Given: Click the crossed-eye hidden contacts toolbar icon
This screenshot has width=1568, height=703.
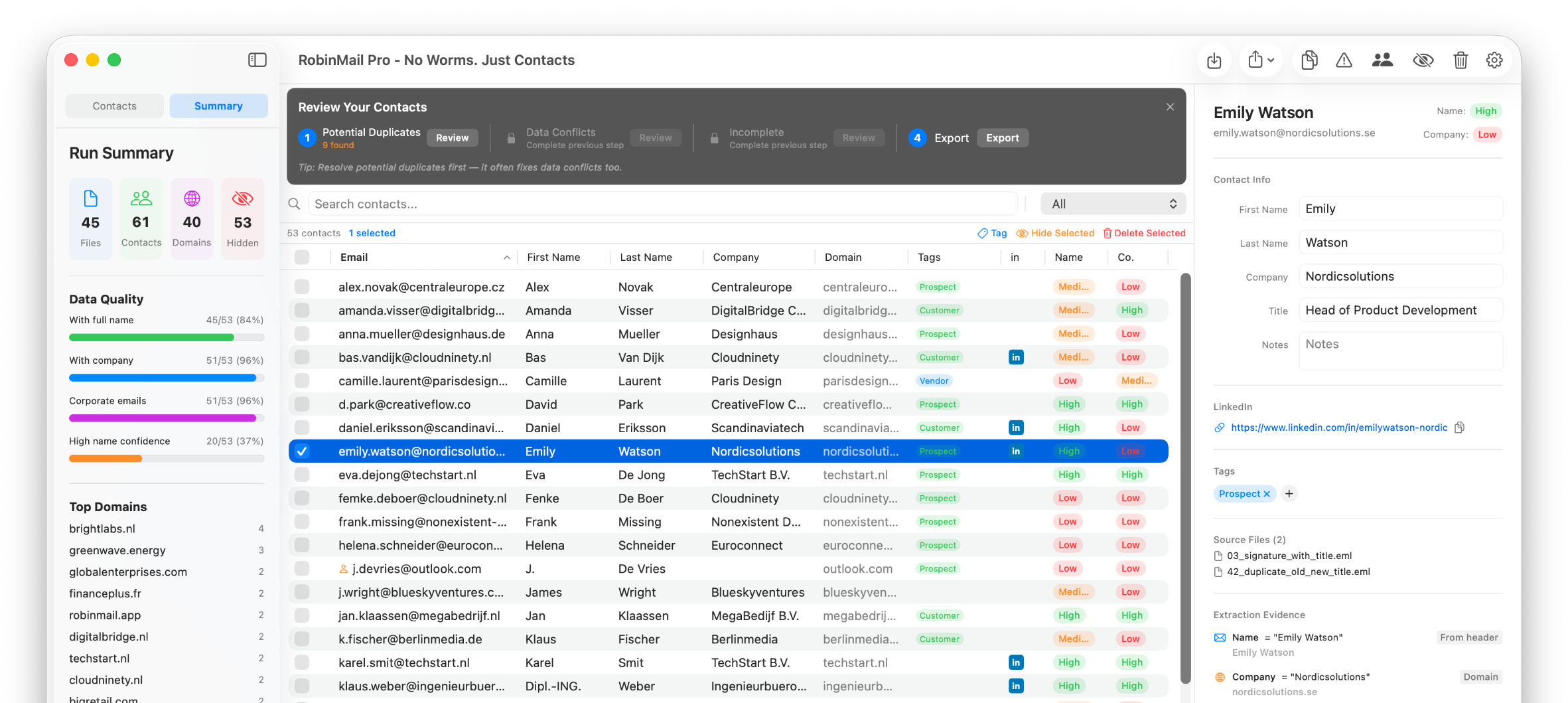Looking at the screenshot, I should click(1423, 60).
